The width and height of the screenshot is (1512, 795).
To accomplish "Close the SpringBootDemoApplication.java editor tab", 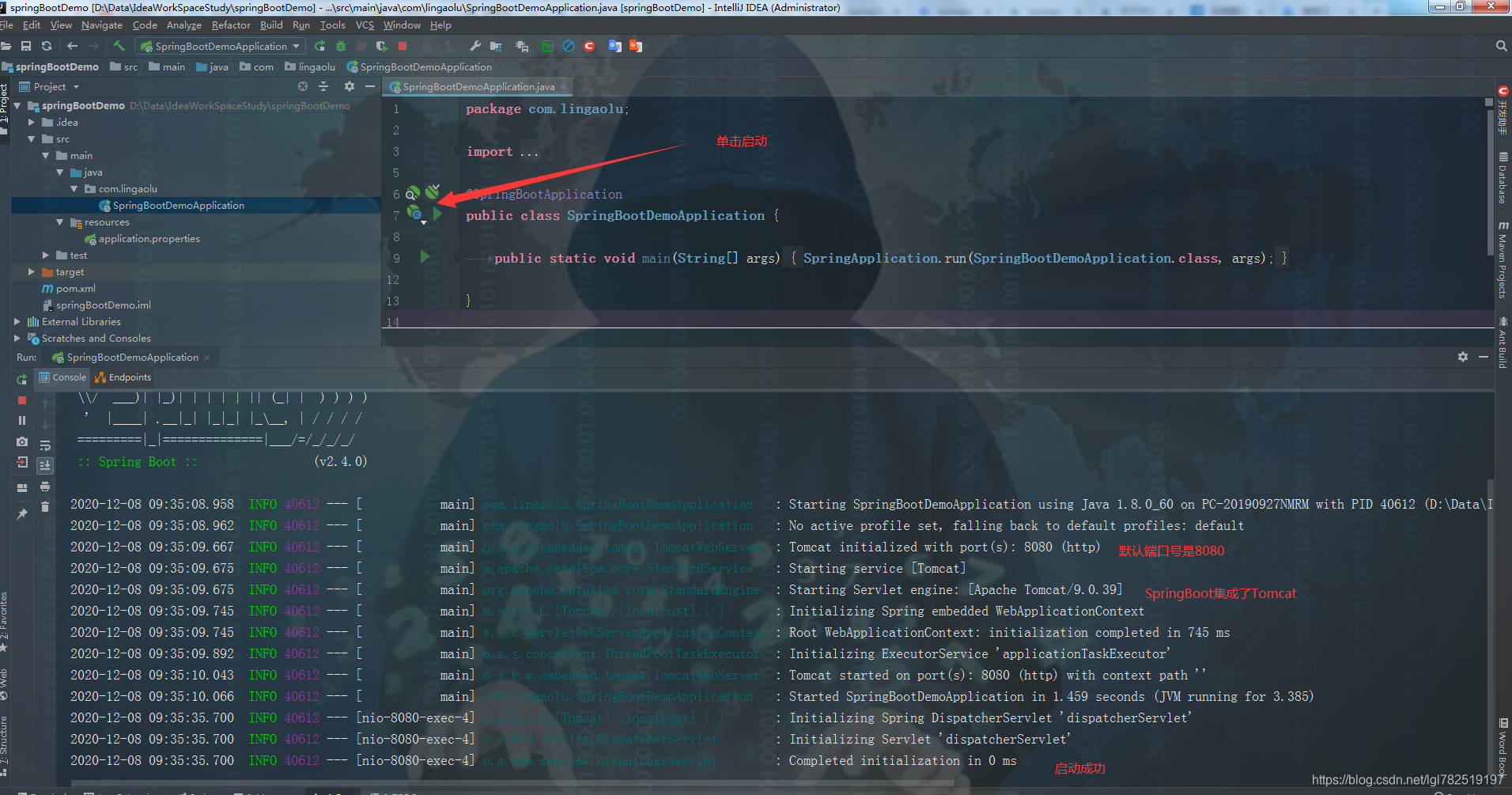I will (x=563, y=86).
